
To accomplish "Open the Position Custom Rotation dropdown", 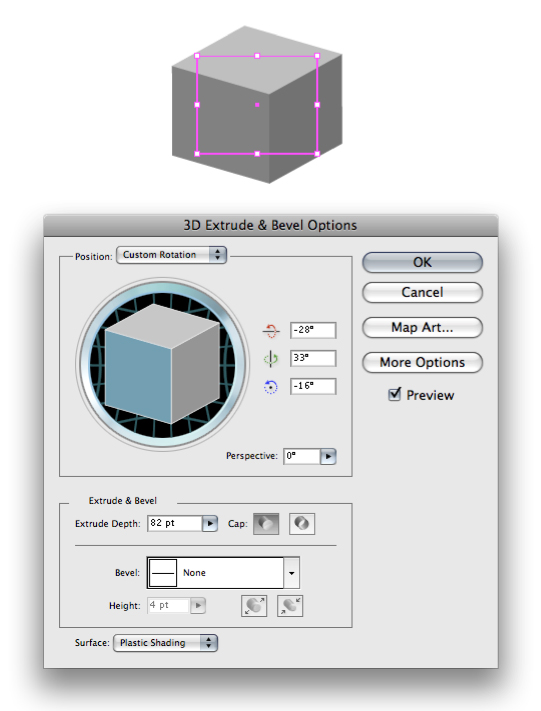I will pyautogui.click(x=171, y=255).
